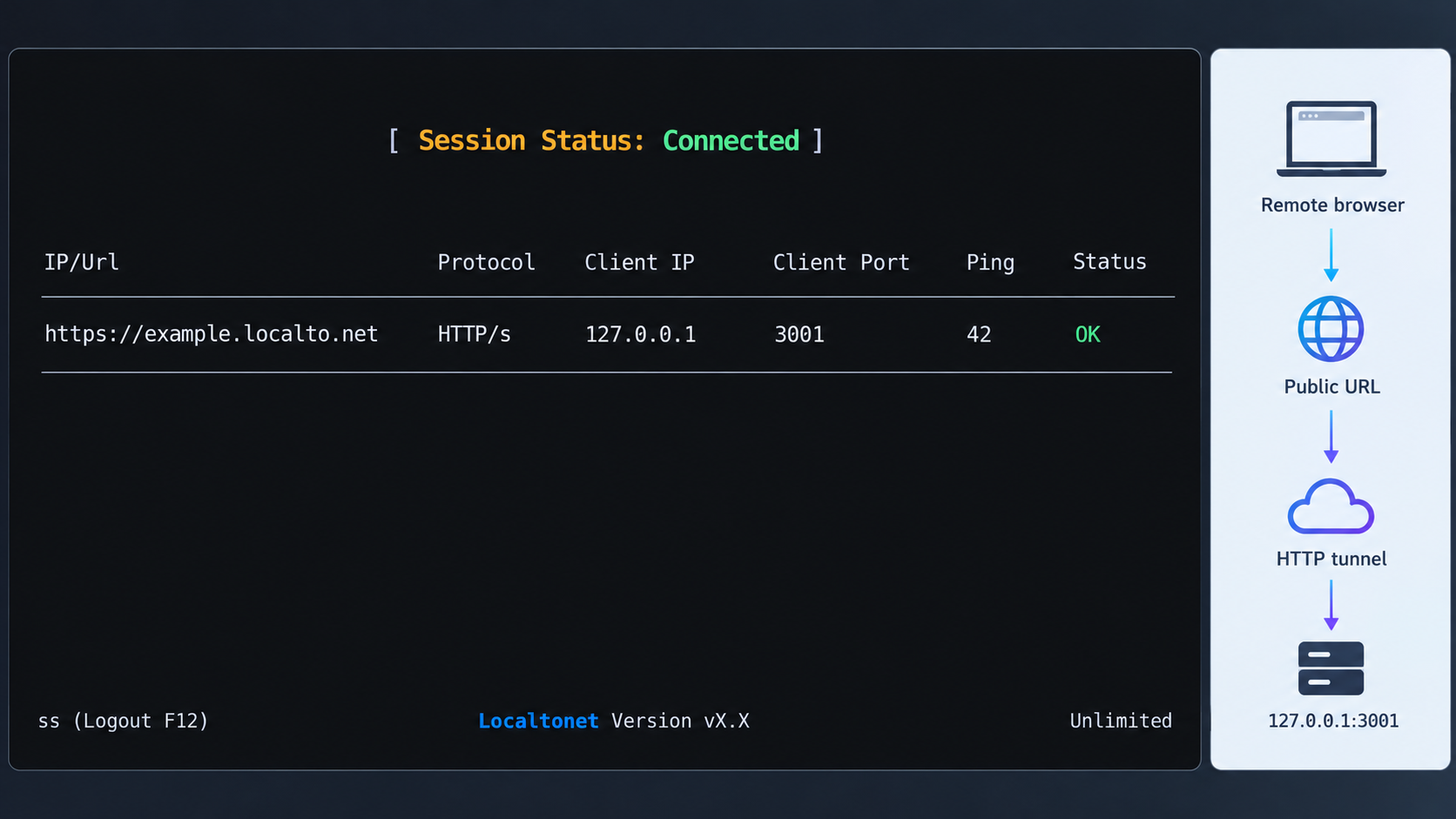Select the "3001" Client Port cell
Viewport: 1456px width, 819px height.
(x=799, y=334)
